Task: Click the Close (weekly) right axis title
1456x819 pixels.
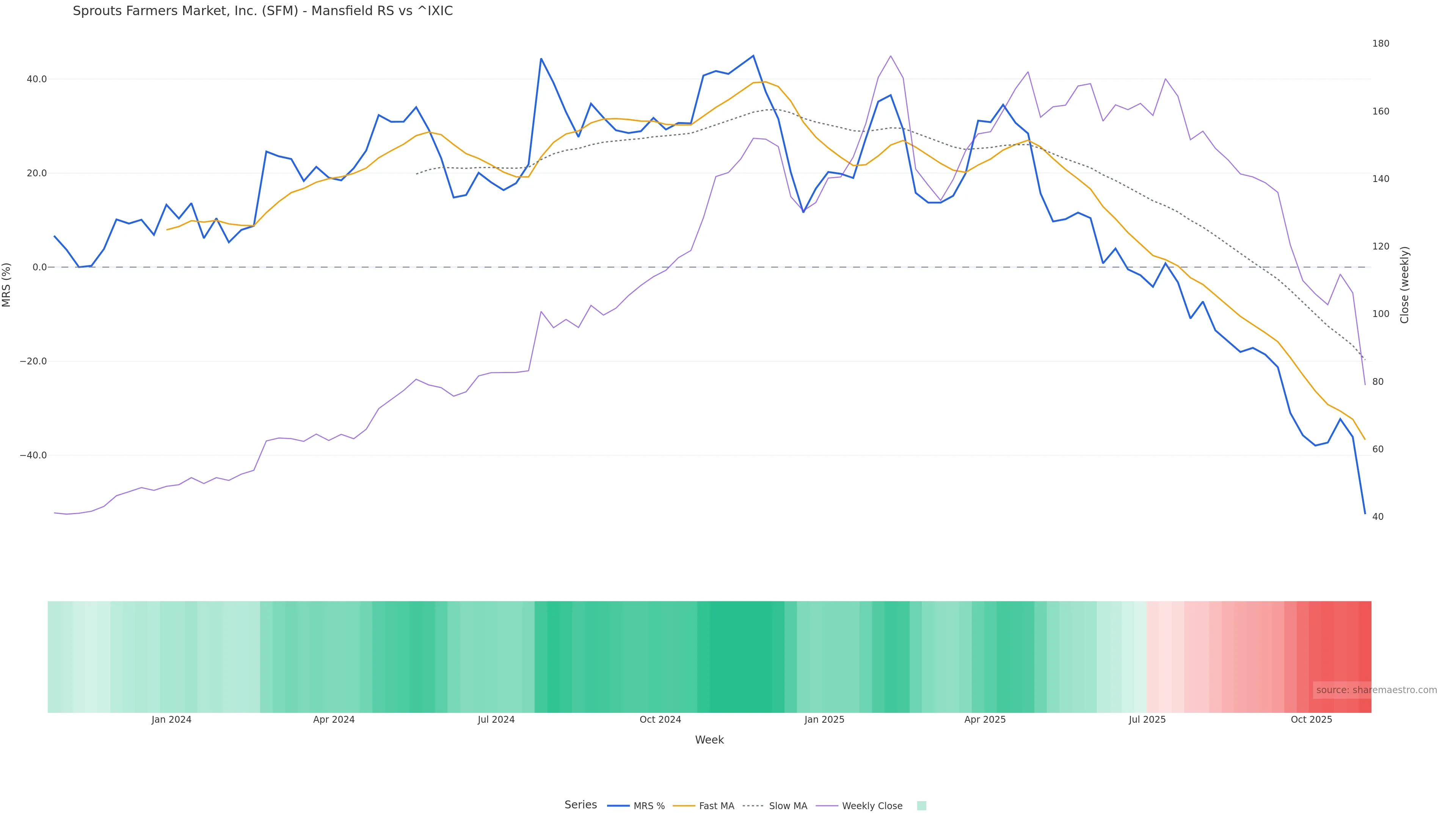Action: [1404, 284]
